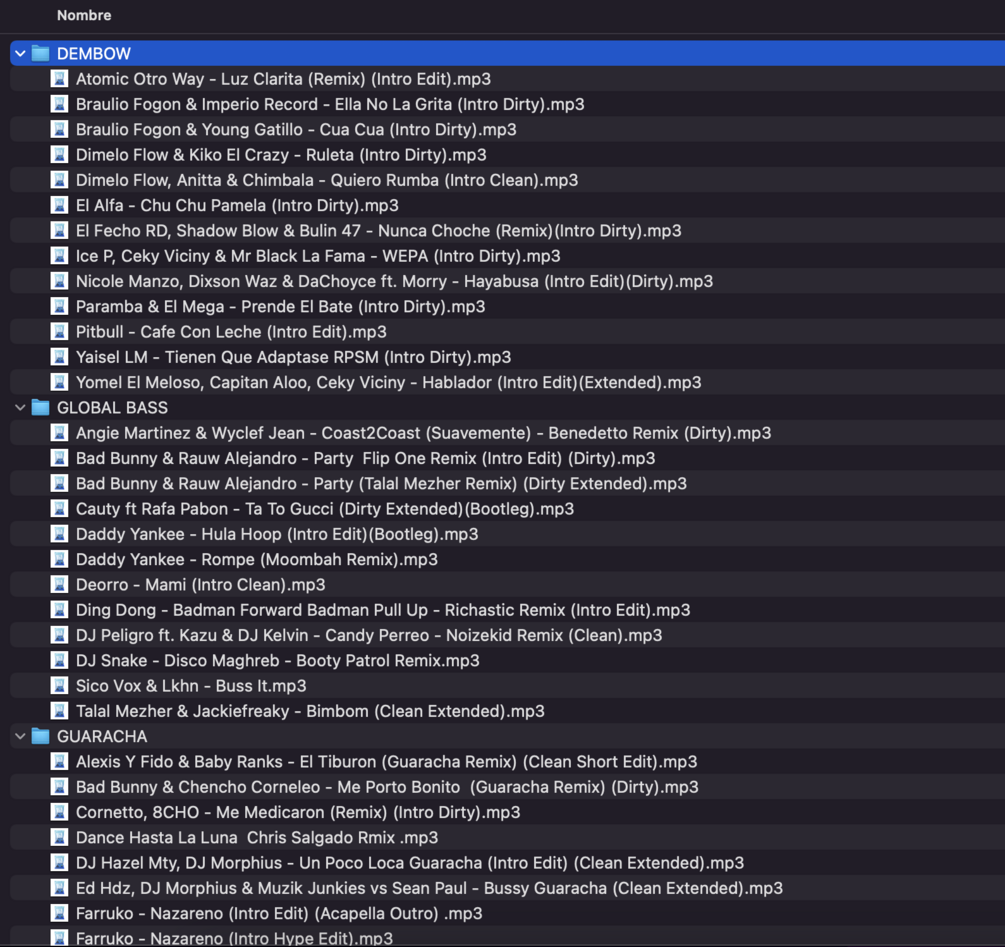Click mp3 icon for Ta To Gucci
Viewport: 1005px width, 947px height.
click(60, 509)
